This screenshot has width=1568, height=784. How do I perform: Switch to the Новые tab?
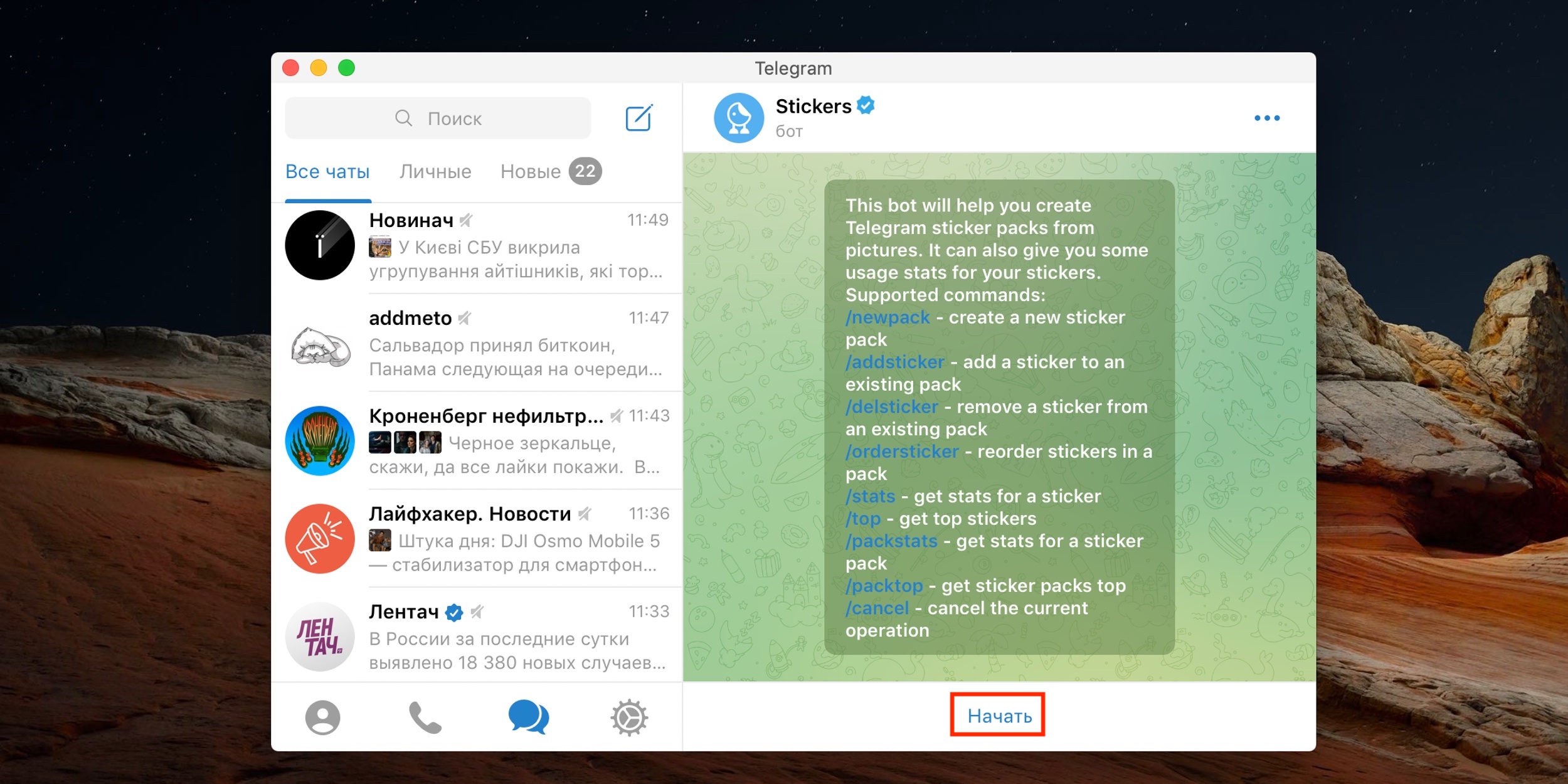(531, 171)
